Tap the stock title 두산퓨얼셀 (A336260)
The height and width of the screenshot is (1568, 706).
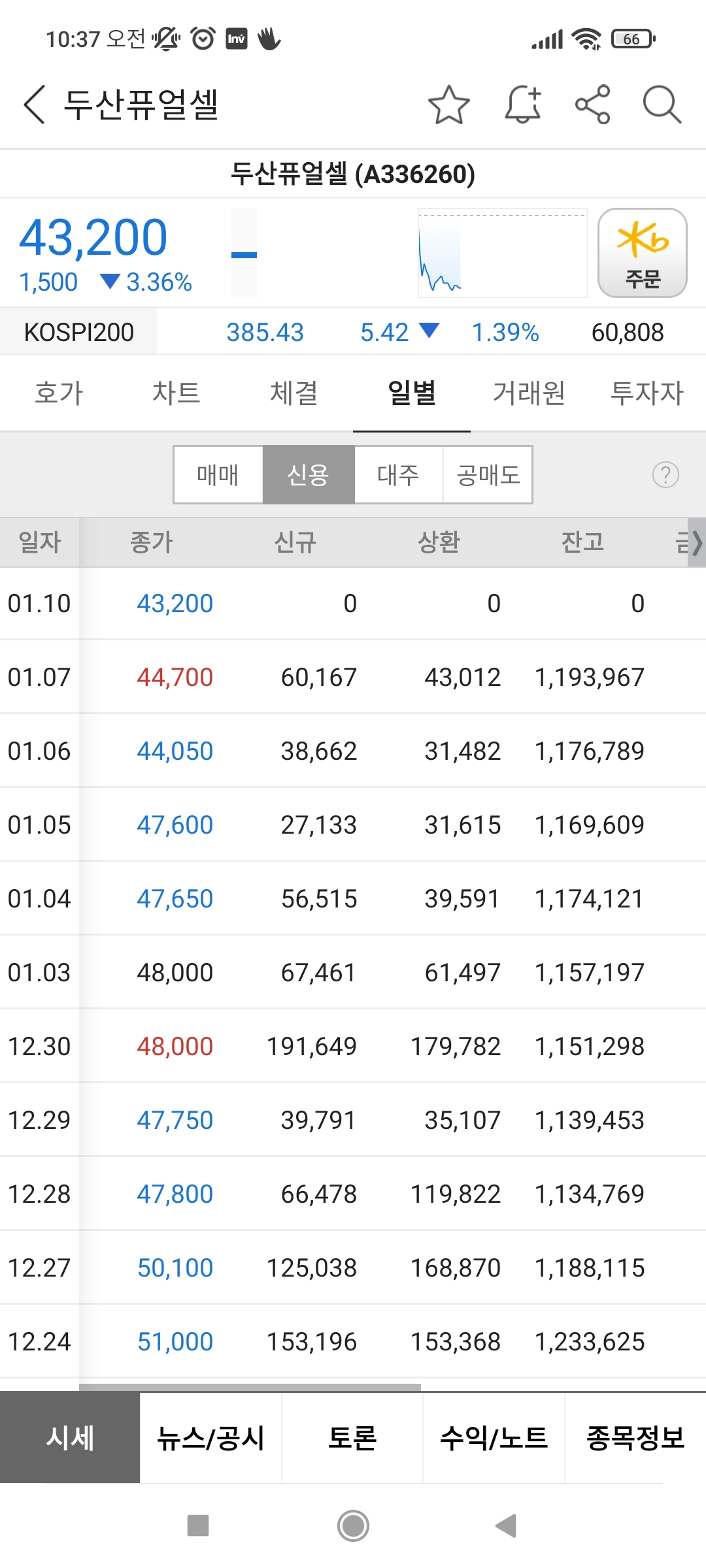tap(353, 174)
